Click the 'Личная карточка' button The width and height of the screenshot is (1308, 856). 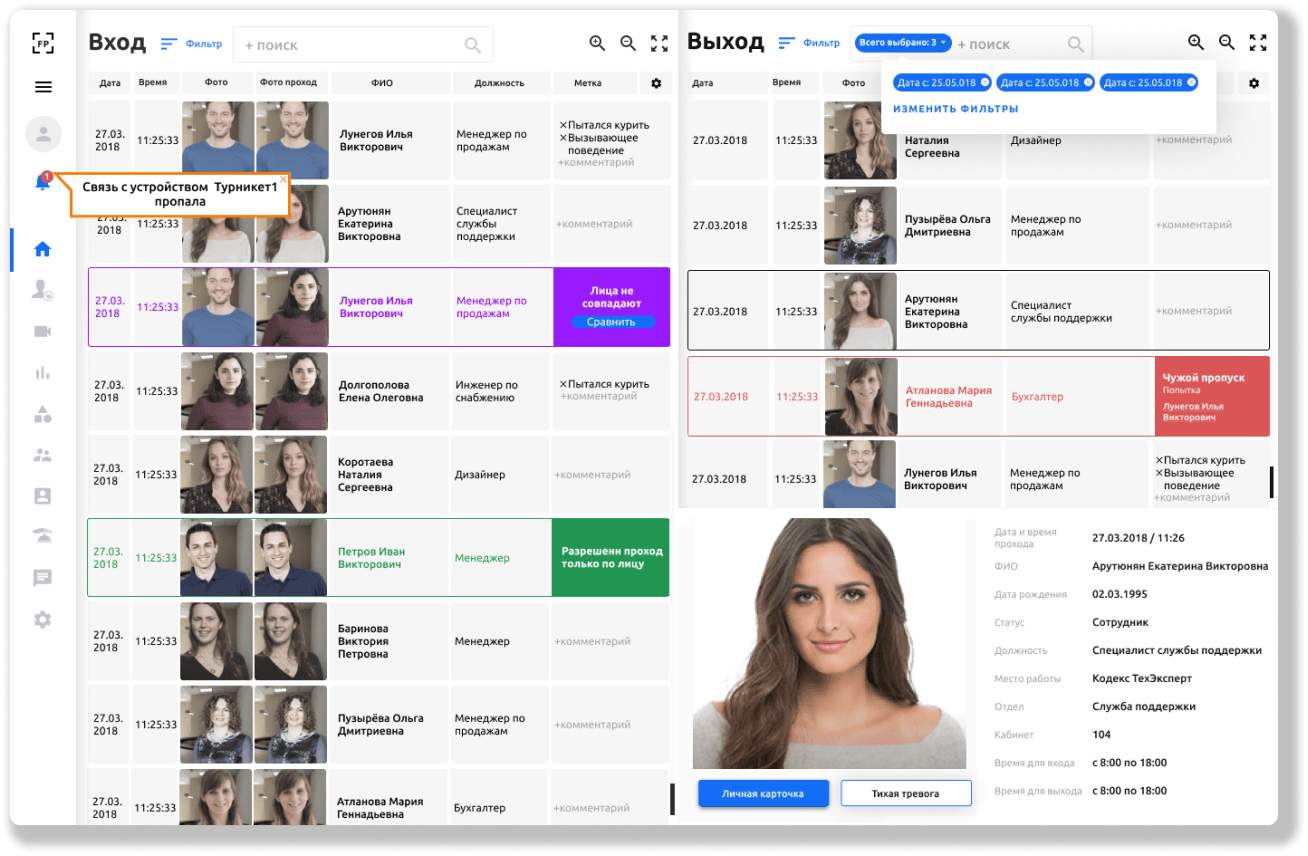763,794
